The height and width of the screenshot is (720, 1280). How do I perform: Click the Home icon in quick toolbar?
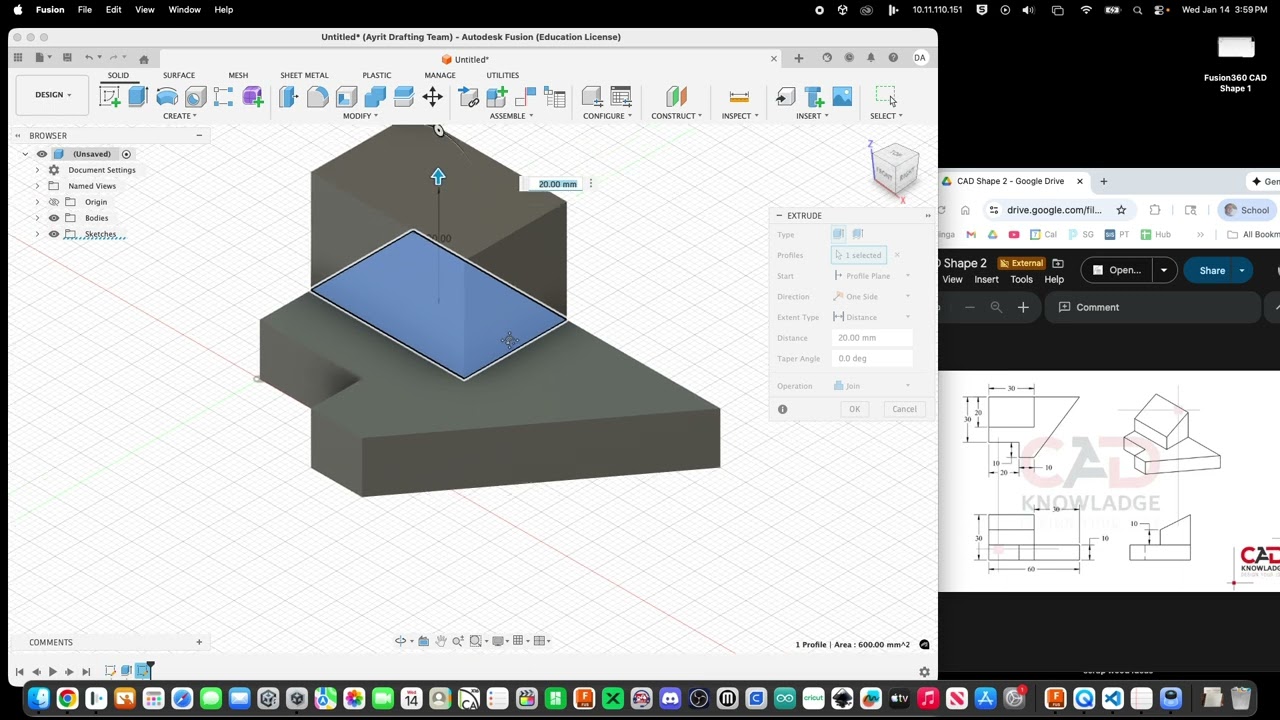pyautogui.click(x=143, y=58)
